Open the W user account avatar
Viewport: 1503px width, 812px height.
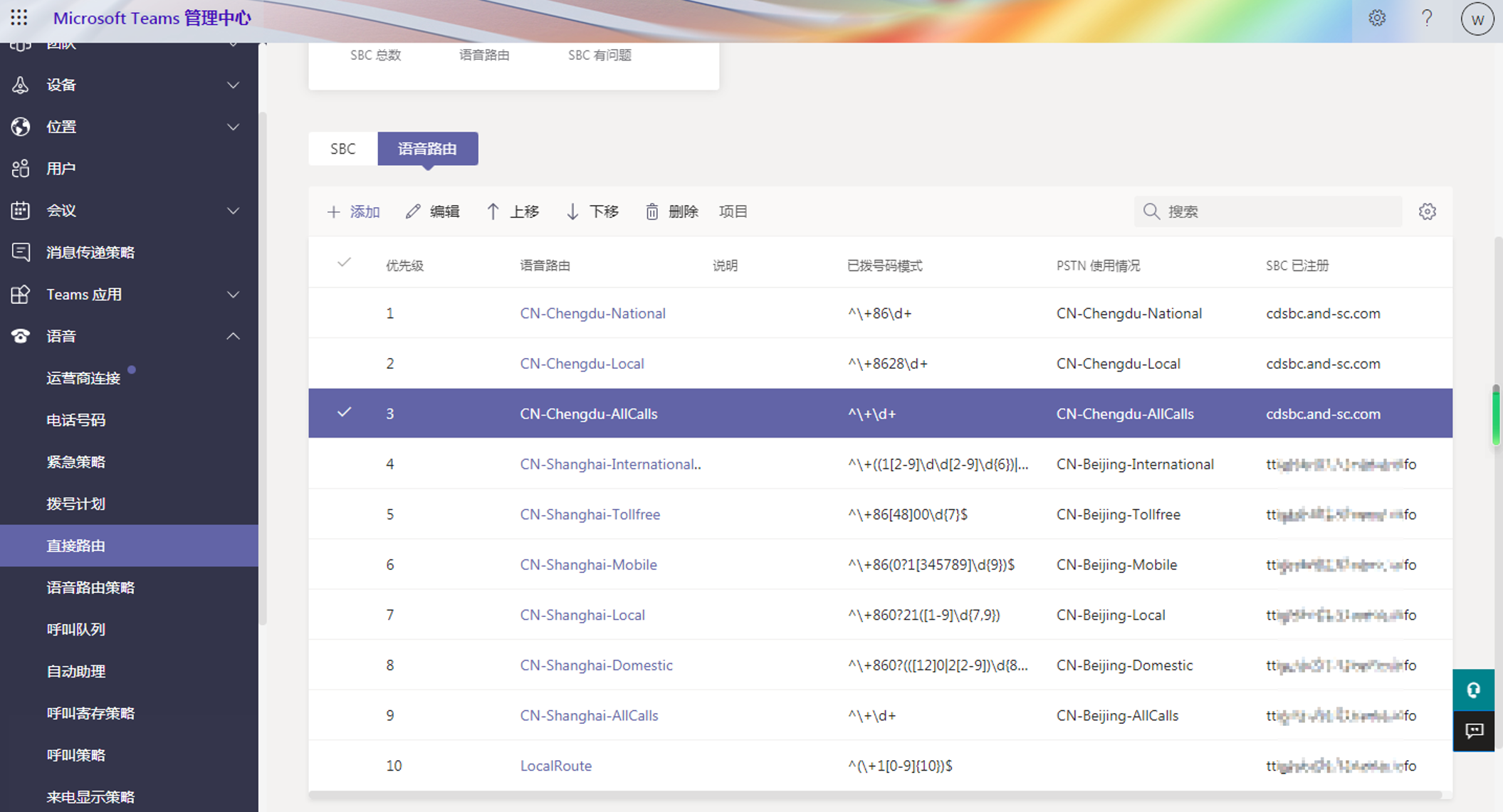coord(1477,19)
